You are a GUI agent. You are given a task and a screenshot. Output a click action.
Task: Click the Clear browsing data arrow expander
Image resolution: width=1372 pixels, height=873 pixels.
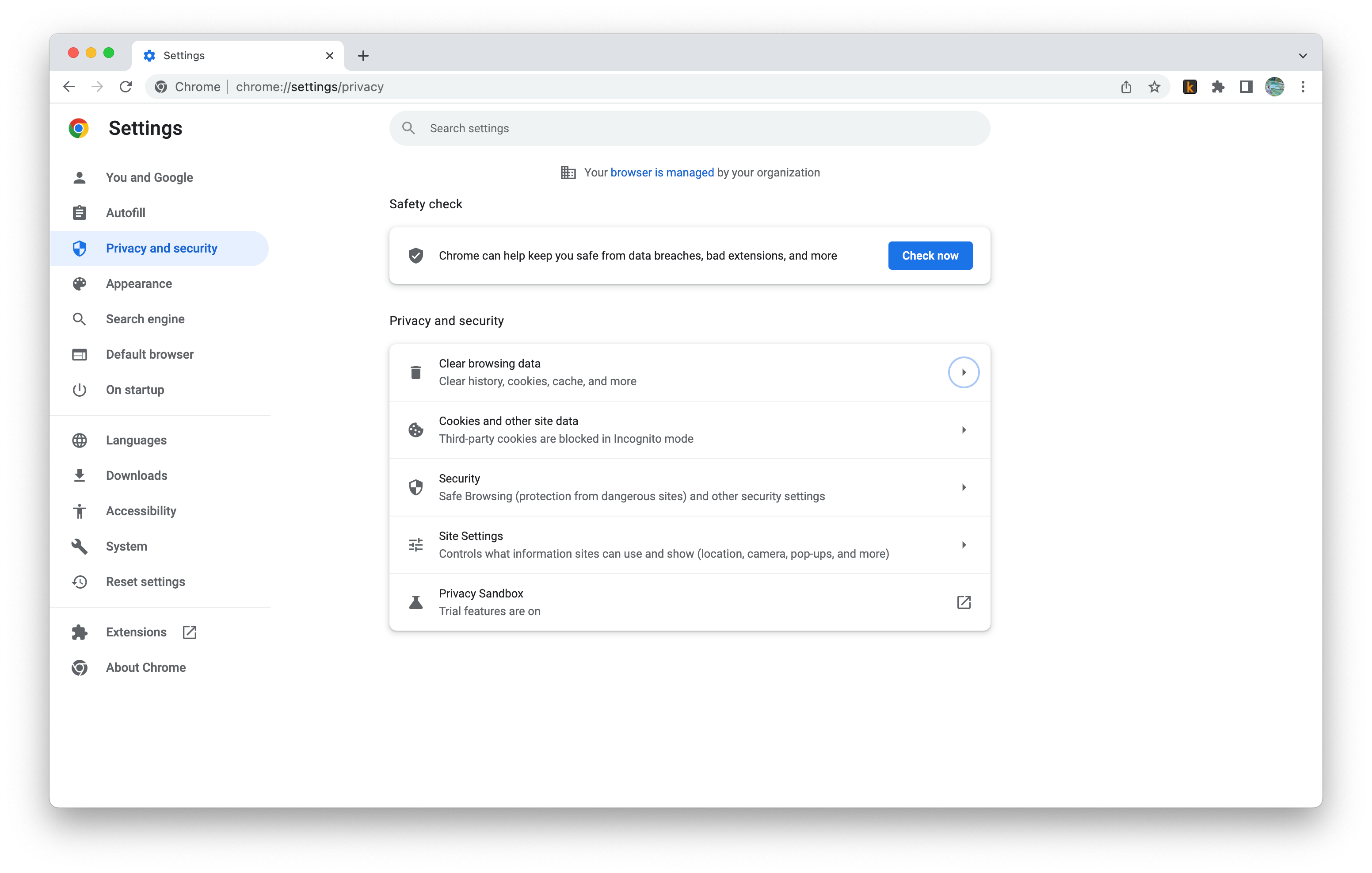(x=962, y=372)
